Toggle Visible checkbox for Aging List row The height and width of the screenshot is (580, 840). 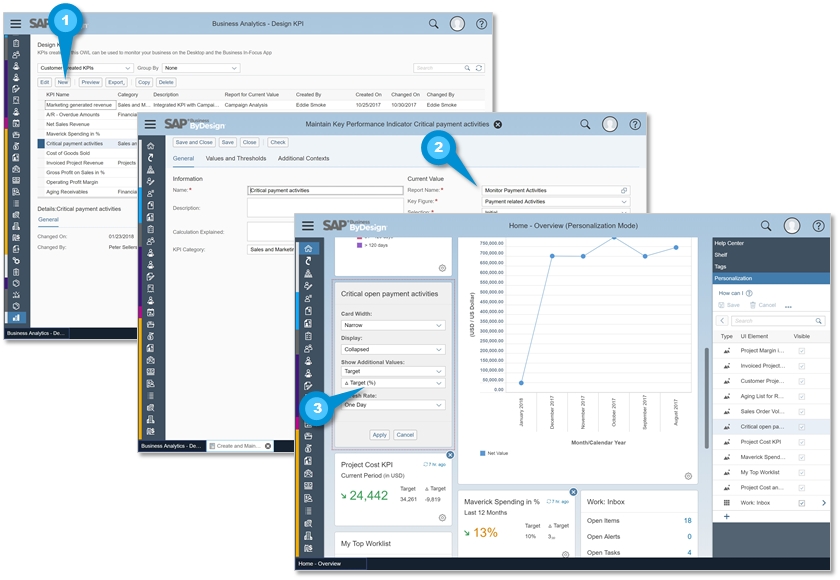(x=801, y=396)
